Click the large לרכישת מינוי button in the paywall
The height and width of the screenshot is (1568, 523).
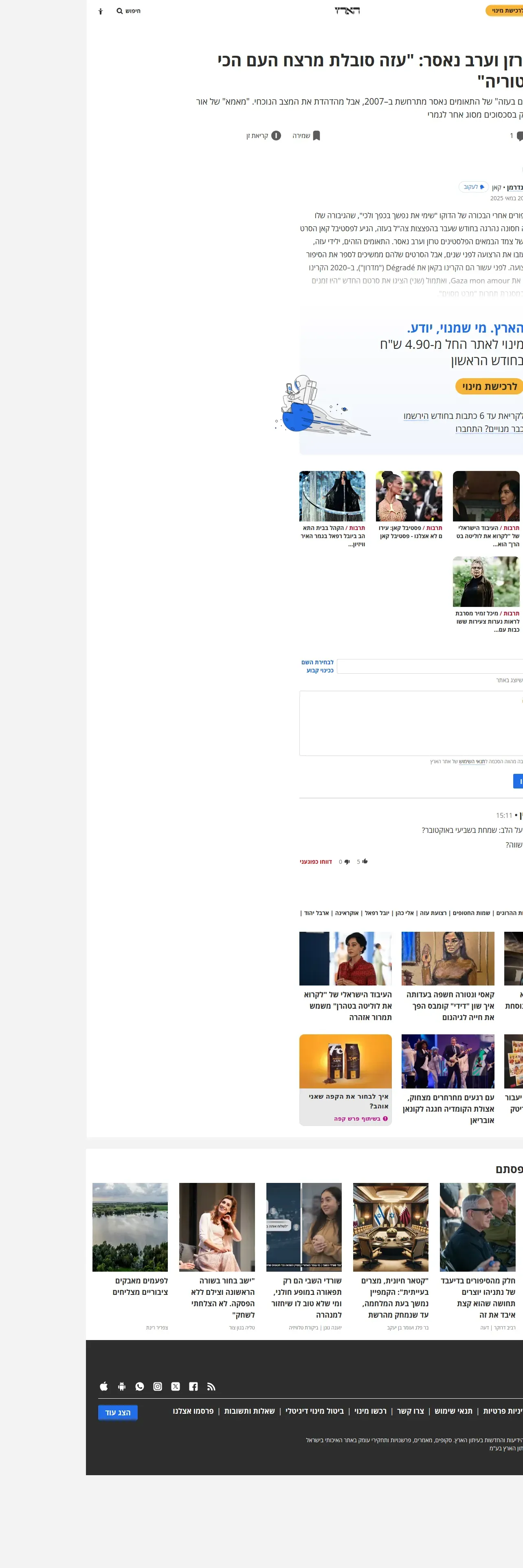click(489, 386)
